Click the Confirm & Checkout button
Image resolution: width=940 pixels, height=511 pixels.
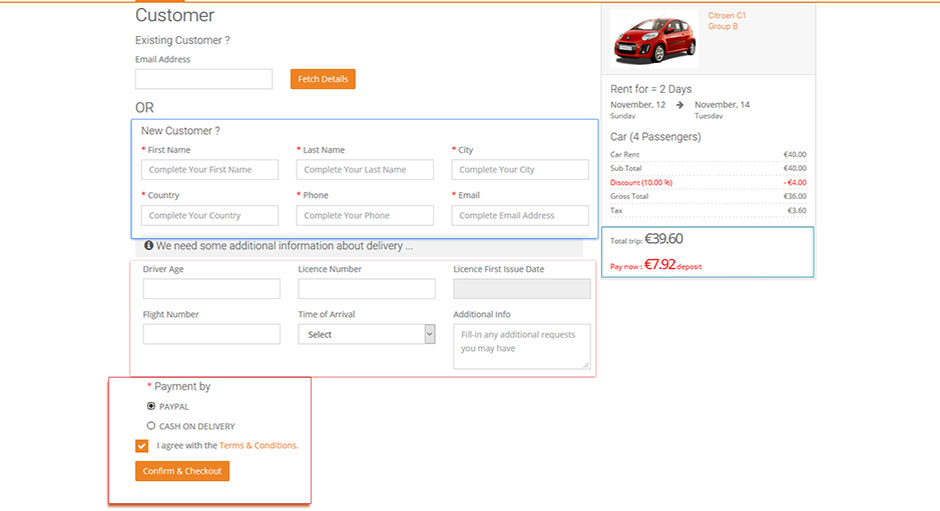coord(182,471)
